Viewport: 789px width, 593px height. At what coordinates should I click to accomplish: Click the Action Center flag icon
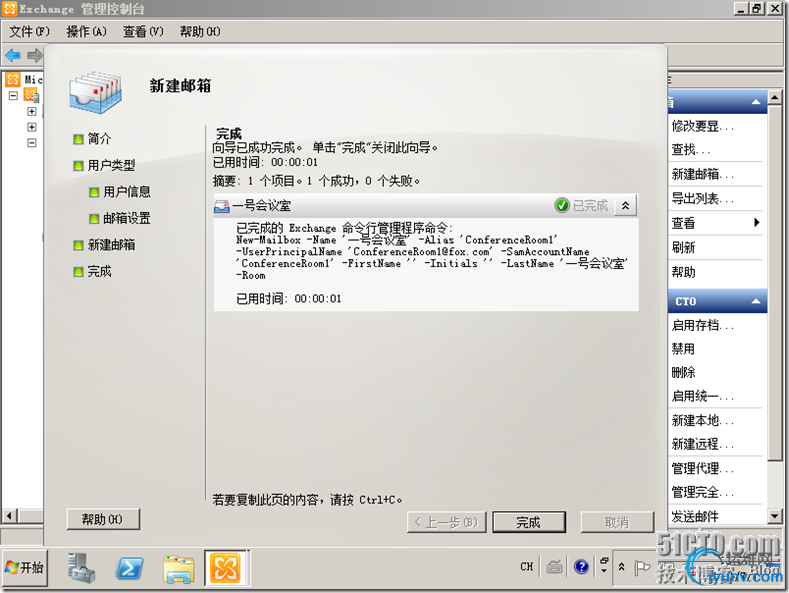641,568
